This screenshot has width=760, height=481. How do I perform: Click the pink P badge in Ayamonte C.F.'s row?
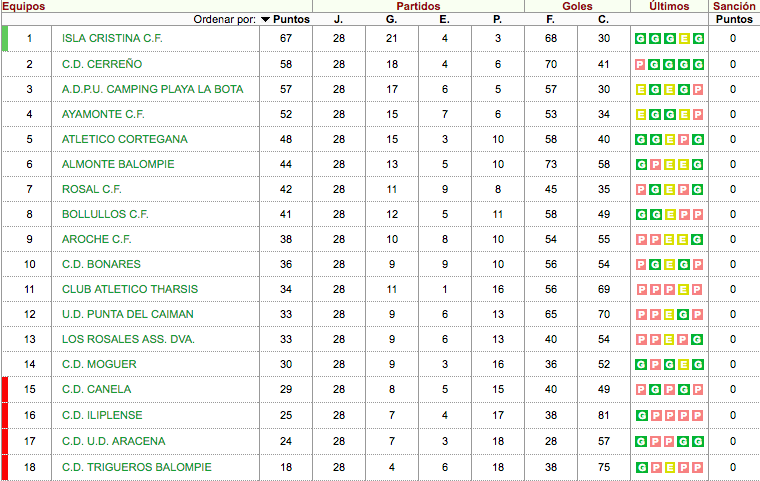(698, 114)
